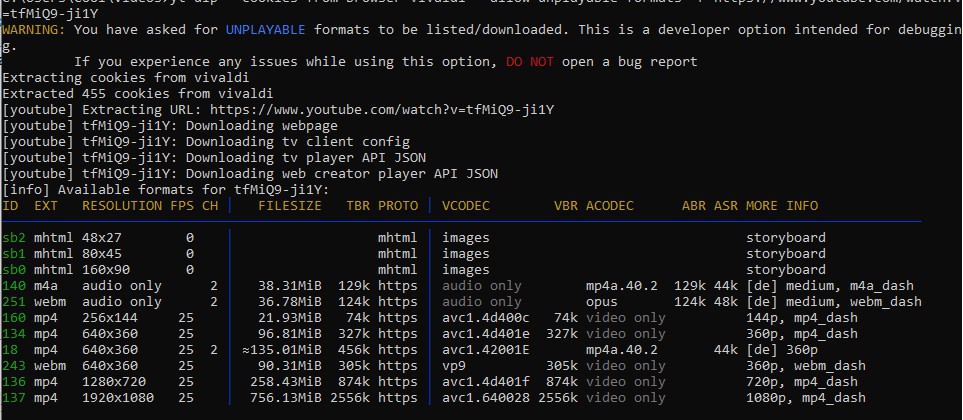Click format ID 251 for webm audio

coord(14,302)
